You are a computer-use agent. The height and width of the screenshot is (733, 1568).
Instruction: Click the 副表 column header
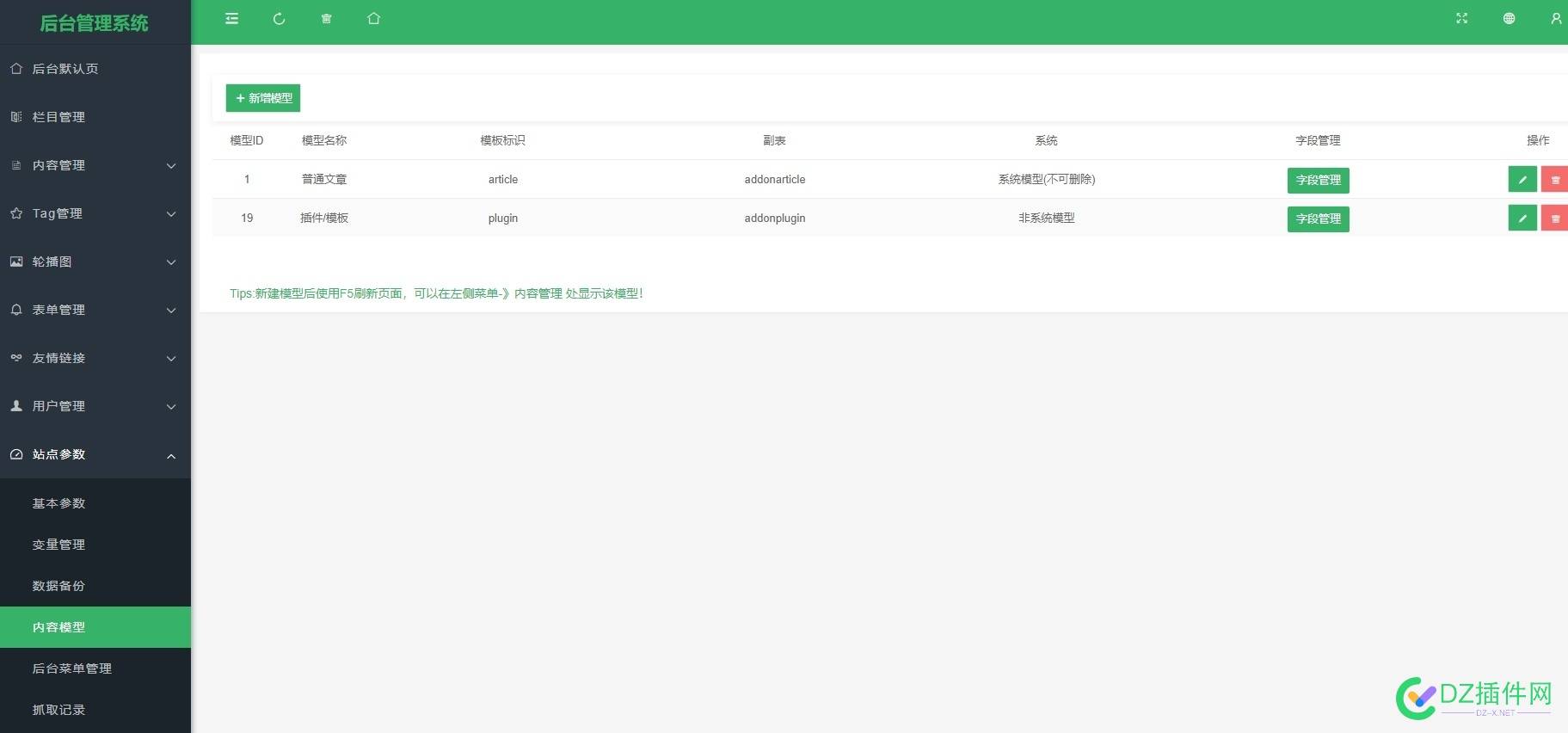click(775, 140)
